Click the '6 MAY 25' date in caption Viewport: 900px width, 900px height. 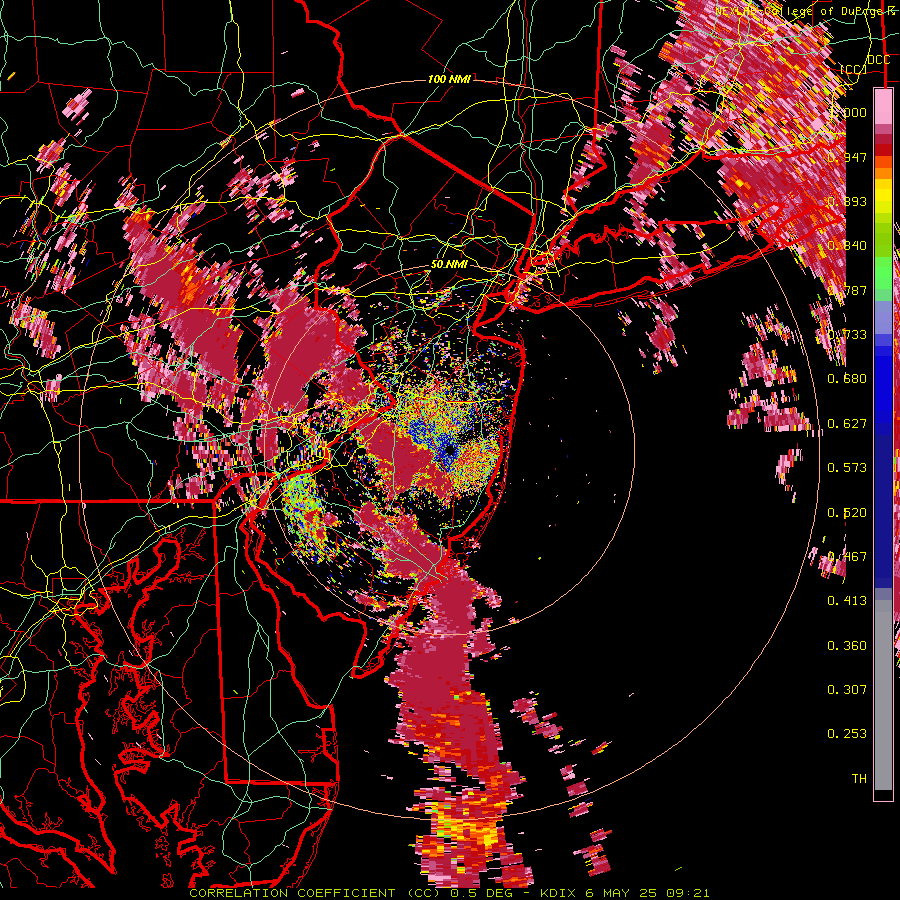coord(622,893)
